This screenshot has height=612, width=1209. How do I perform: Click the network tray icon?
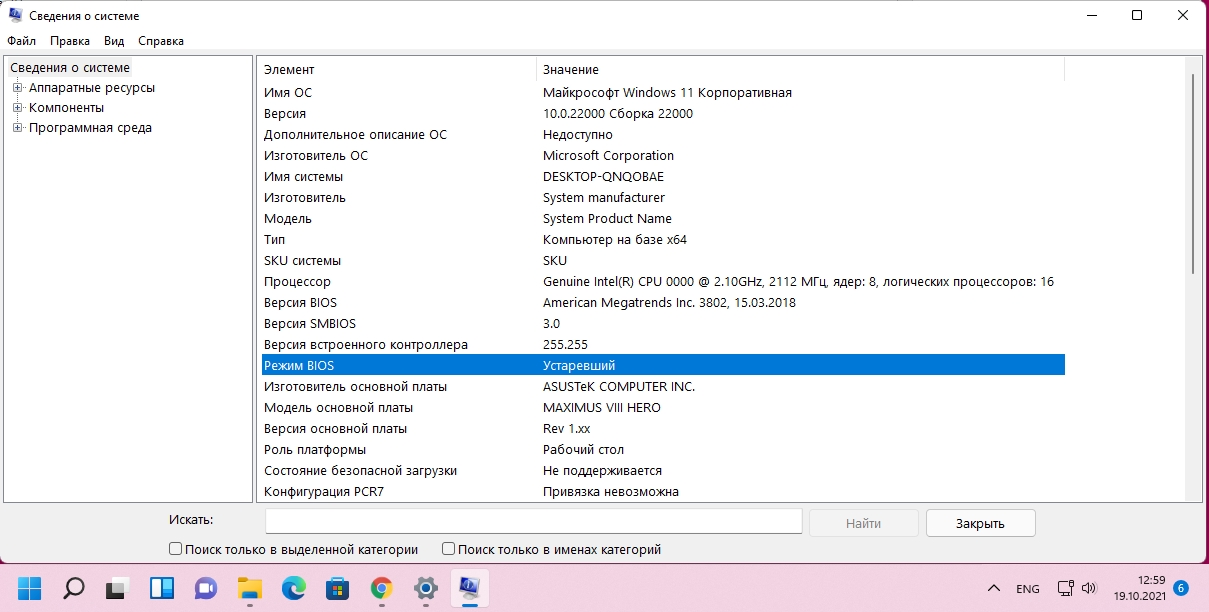tap(1066, 588)
